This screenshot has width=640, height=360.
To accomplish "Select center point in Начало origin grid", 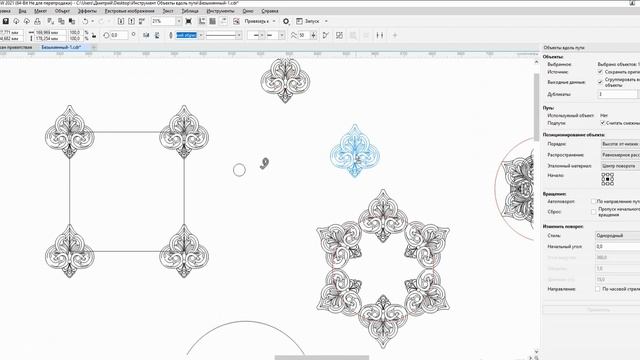I will coord(607,179).
